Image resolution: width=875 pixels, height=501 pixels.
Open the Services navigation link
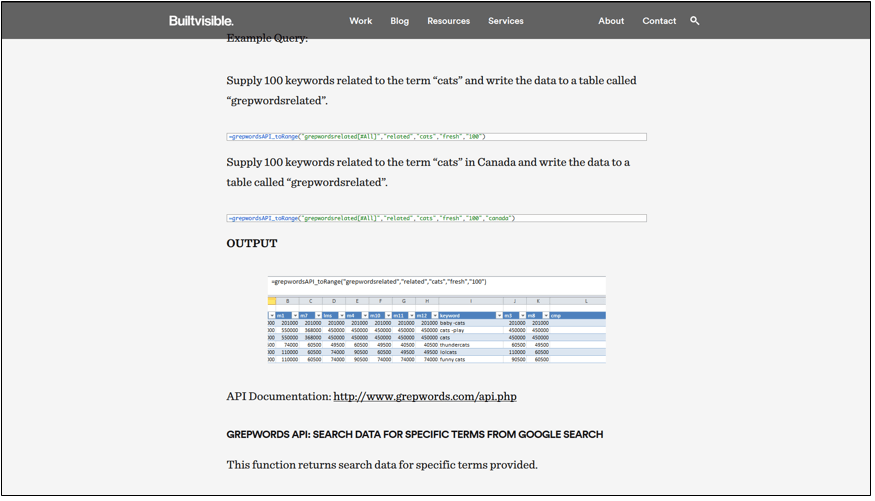coord(506,21)
